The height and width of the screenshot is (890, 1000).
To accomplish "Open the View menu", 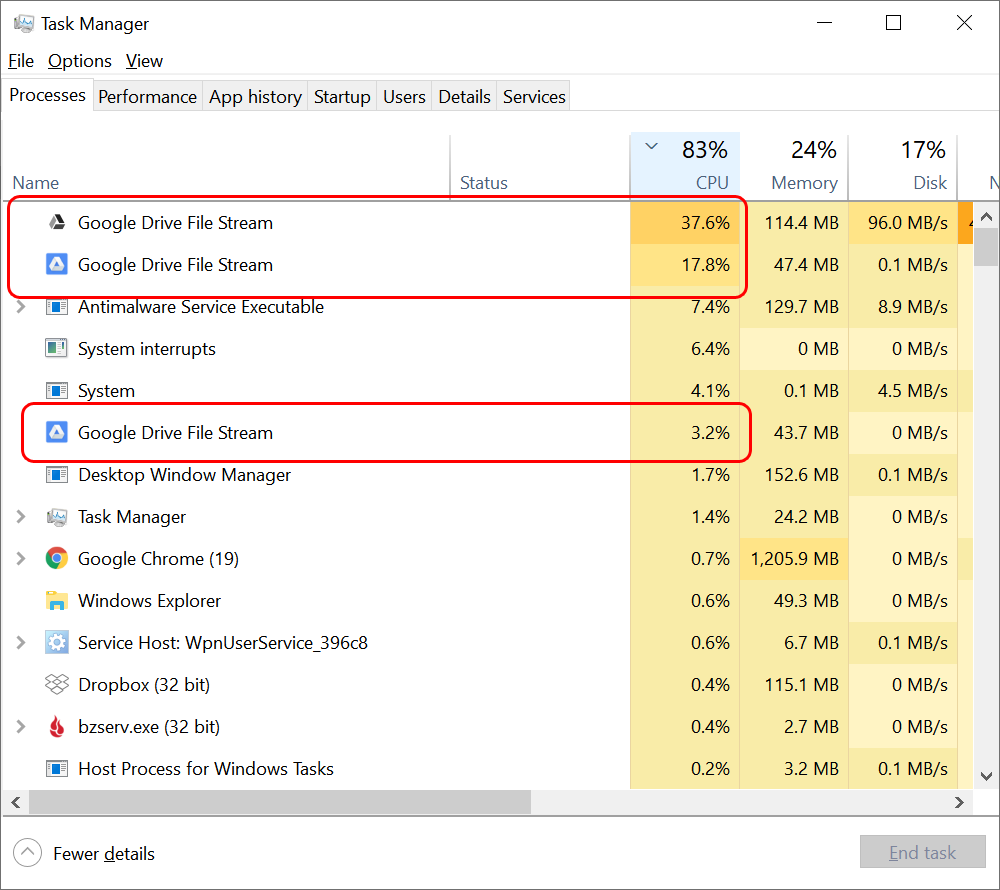I will point(144,61).
